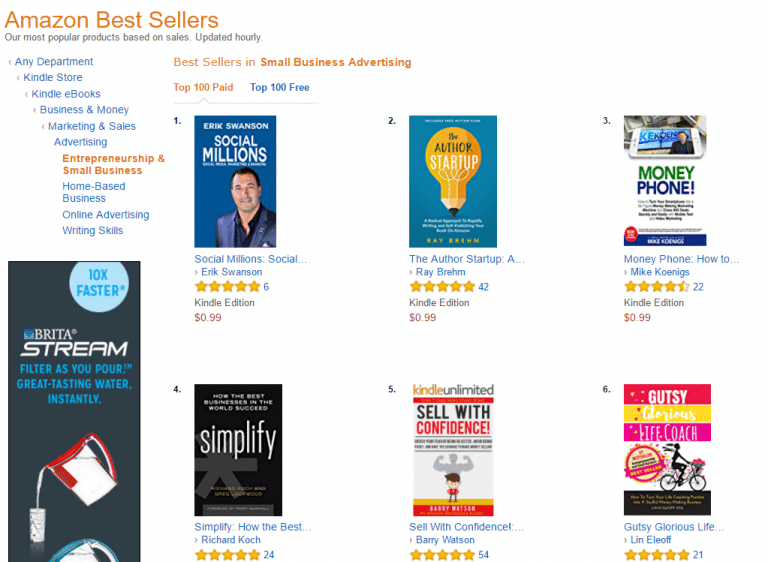This screenshot has width=768, height=562.
Task: Click star rating under Mike Koenigs
Action: click(657, 287)
